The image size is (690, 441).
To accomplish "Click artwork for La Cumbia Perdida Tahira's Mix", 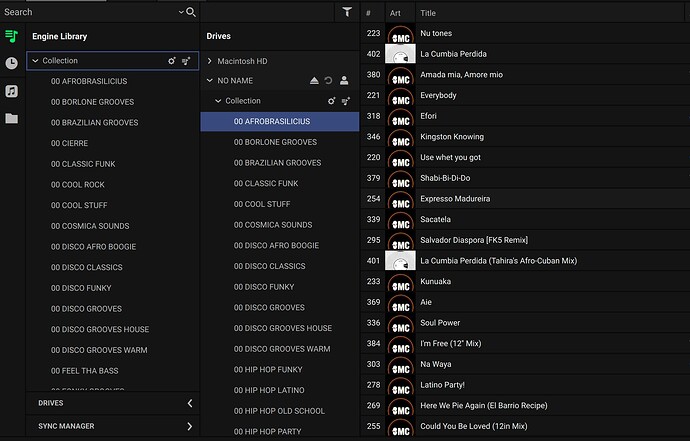I will (400, 261).
